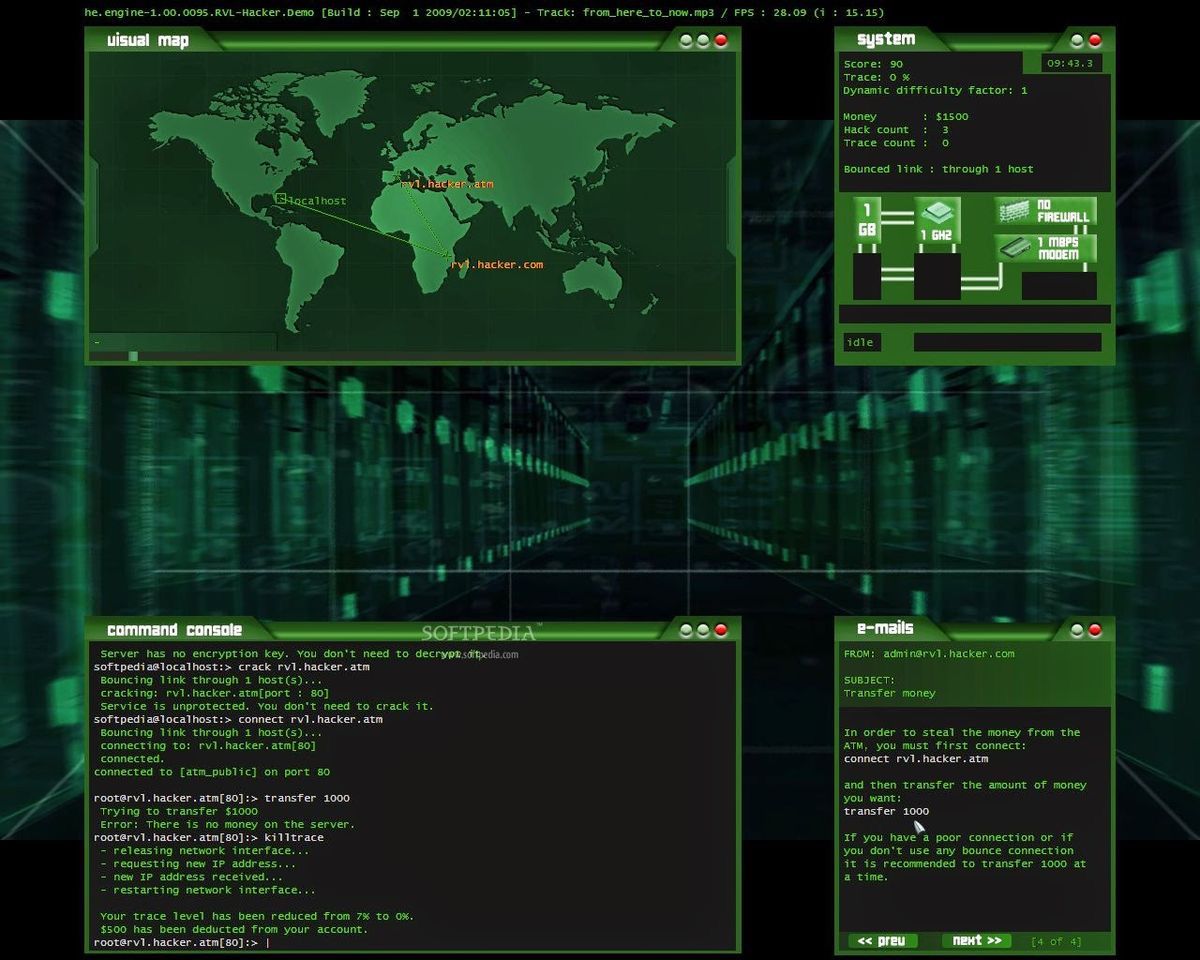Select the No Firewall brick-wall icon
Image resolution: width=1200 pixels, height=960 pixels.
pyautogui.click(x=1045, y=211)
